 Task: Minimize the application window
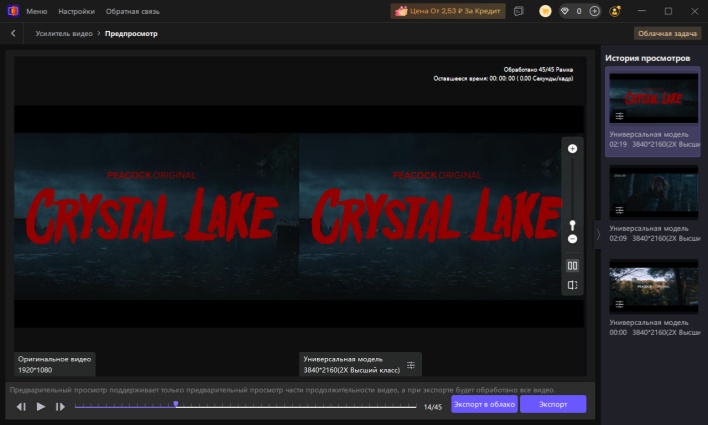tap(642, 11)
